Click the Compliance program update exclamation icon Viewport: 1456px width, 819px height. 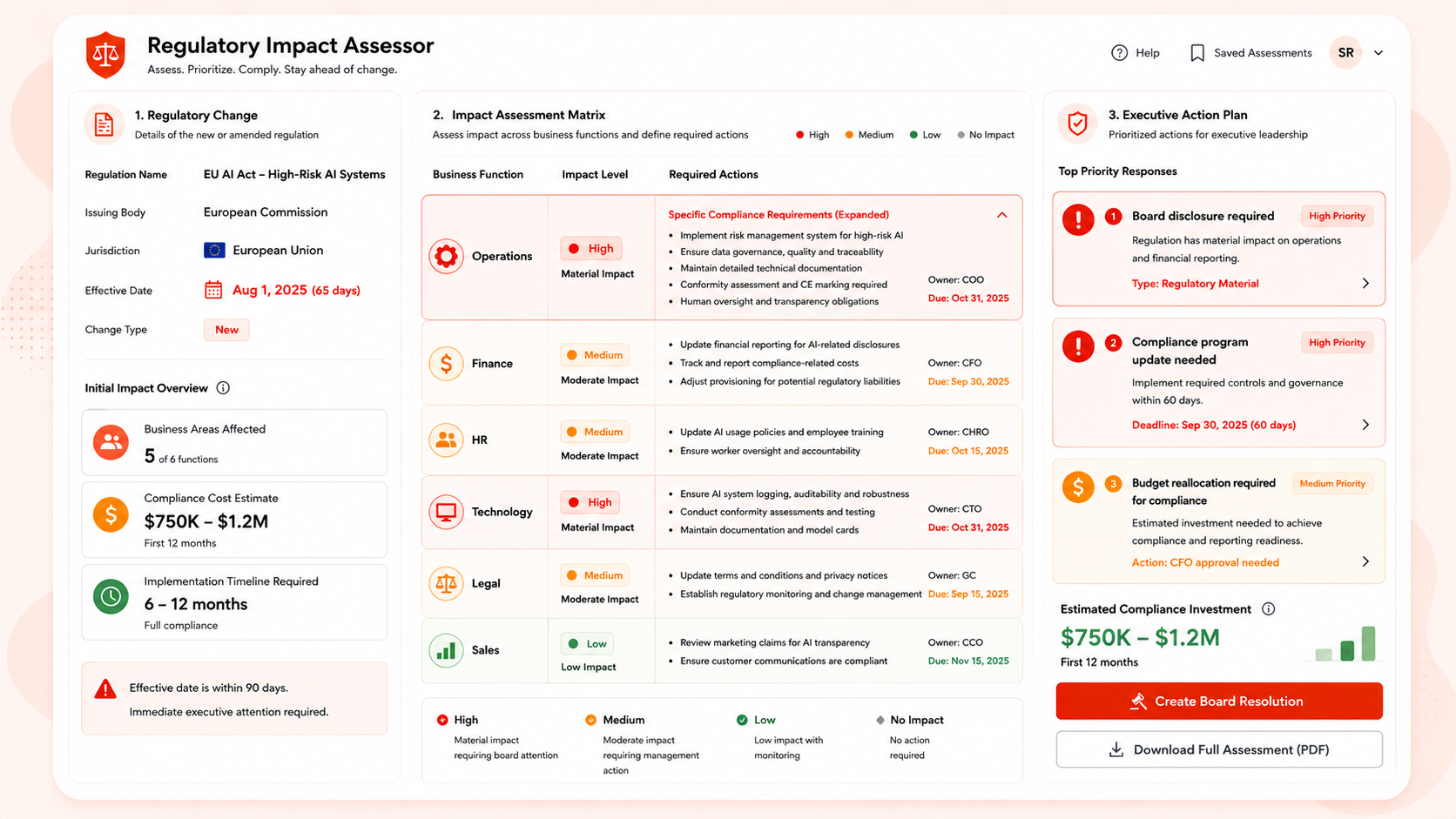click(1078, 346)
